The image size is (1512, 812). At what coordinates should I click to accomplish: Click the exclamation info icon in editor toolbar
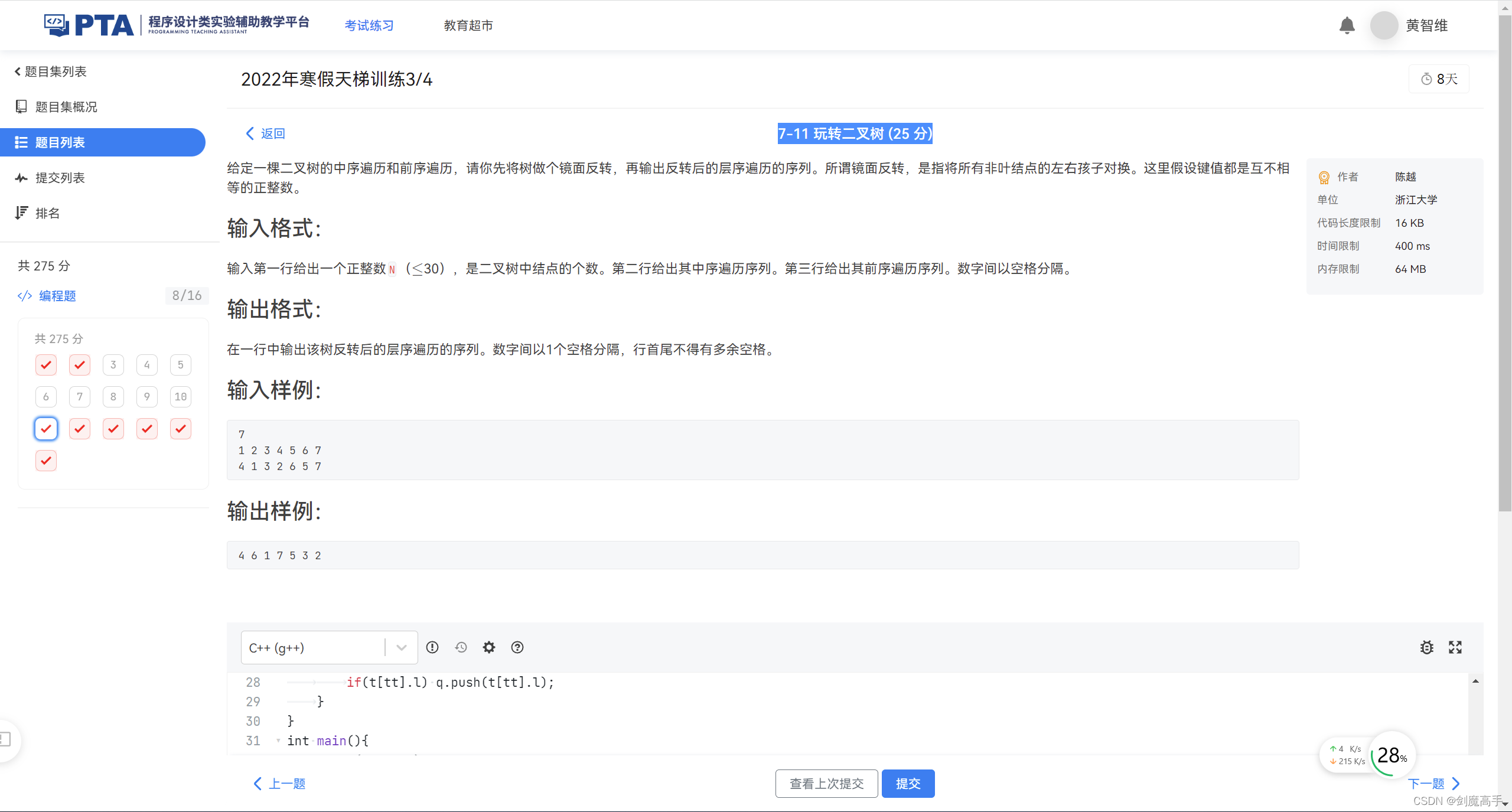432,647
